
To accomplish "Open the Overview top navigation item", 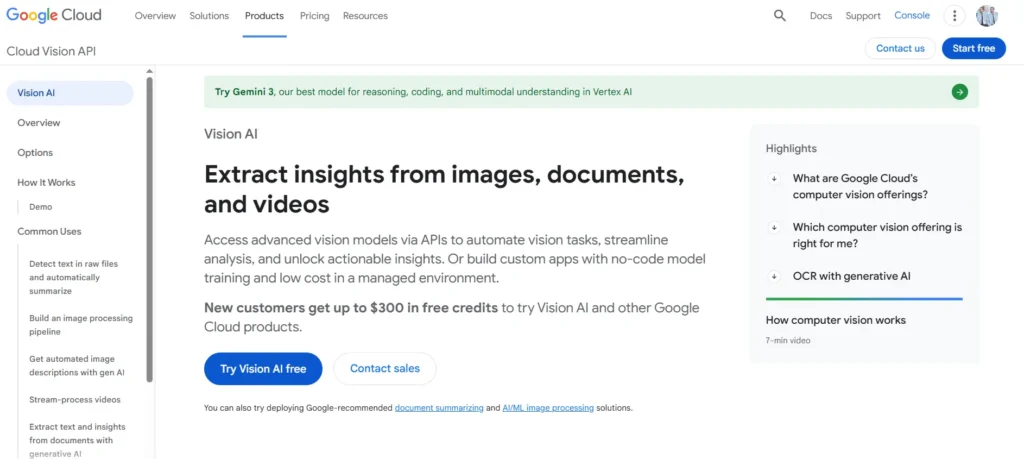I will coord(155,16).
